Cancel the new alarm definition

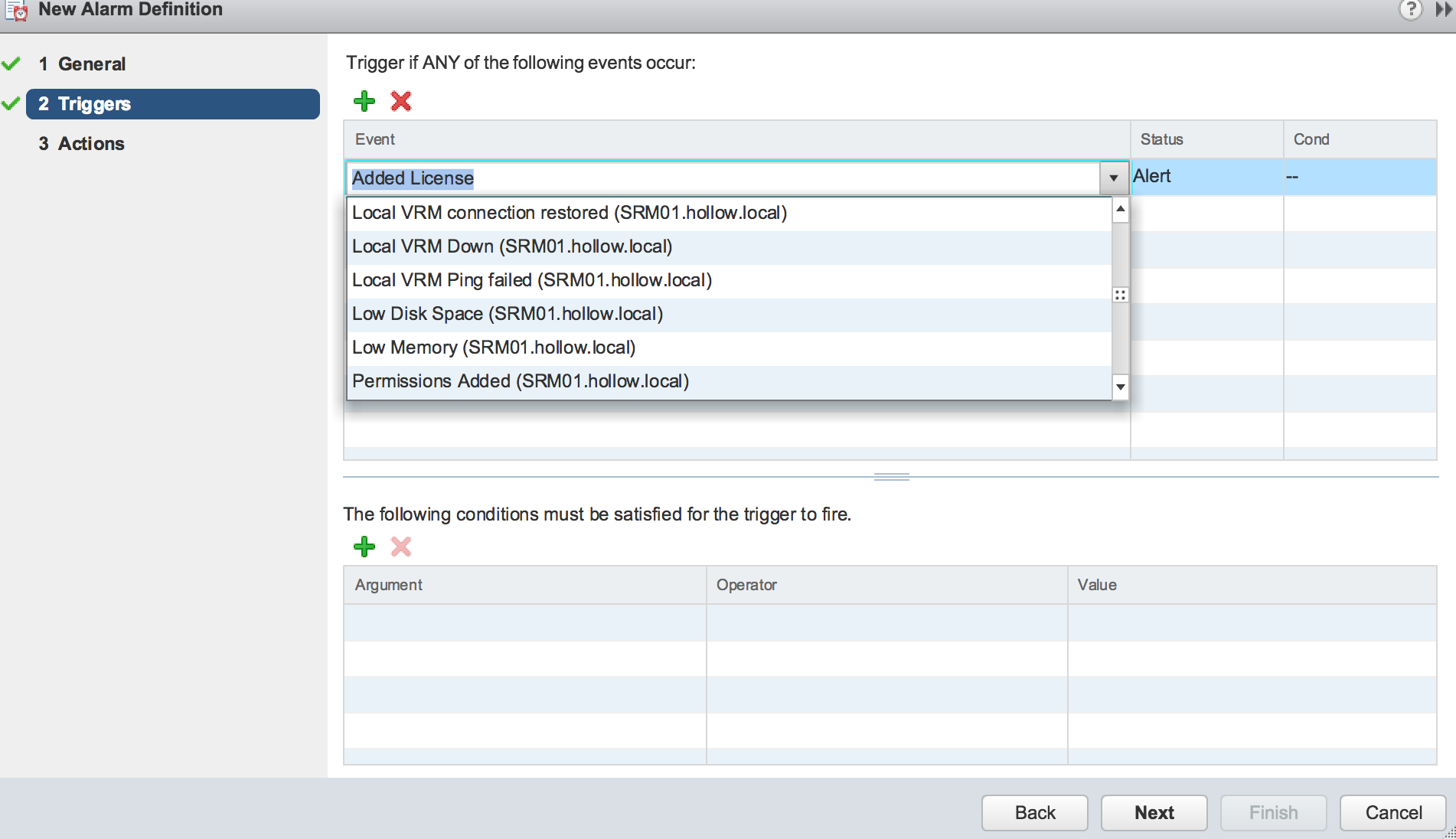(x=1392, y=812)
